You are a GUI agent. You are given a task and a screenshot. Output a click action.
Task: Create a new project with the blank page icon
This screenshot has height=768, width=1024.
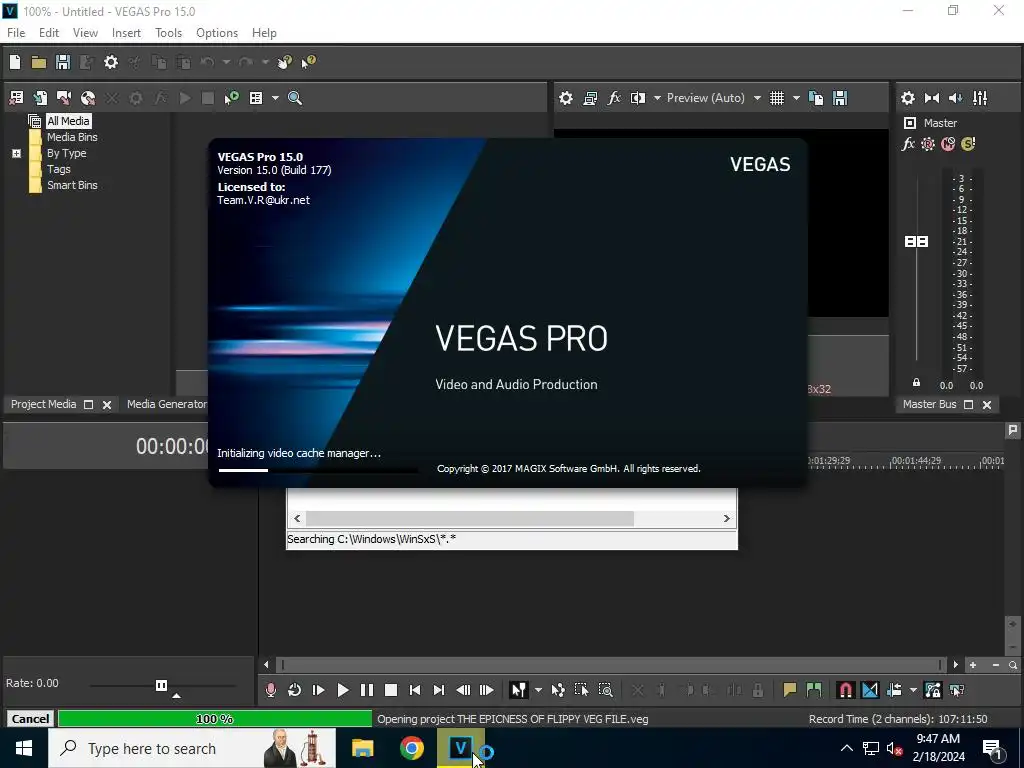[x=15, y=62]
